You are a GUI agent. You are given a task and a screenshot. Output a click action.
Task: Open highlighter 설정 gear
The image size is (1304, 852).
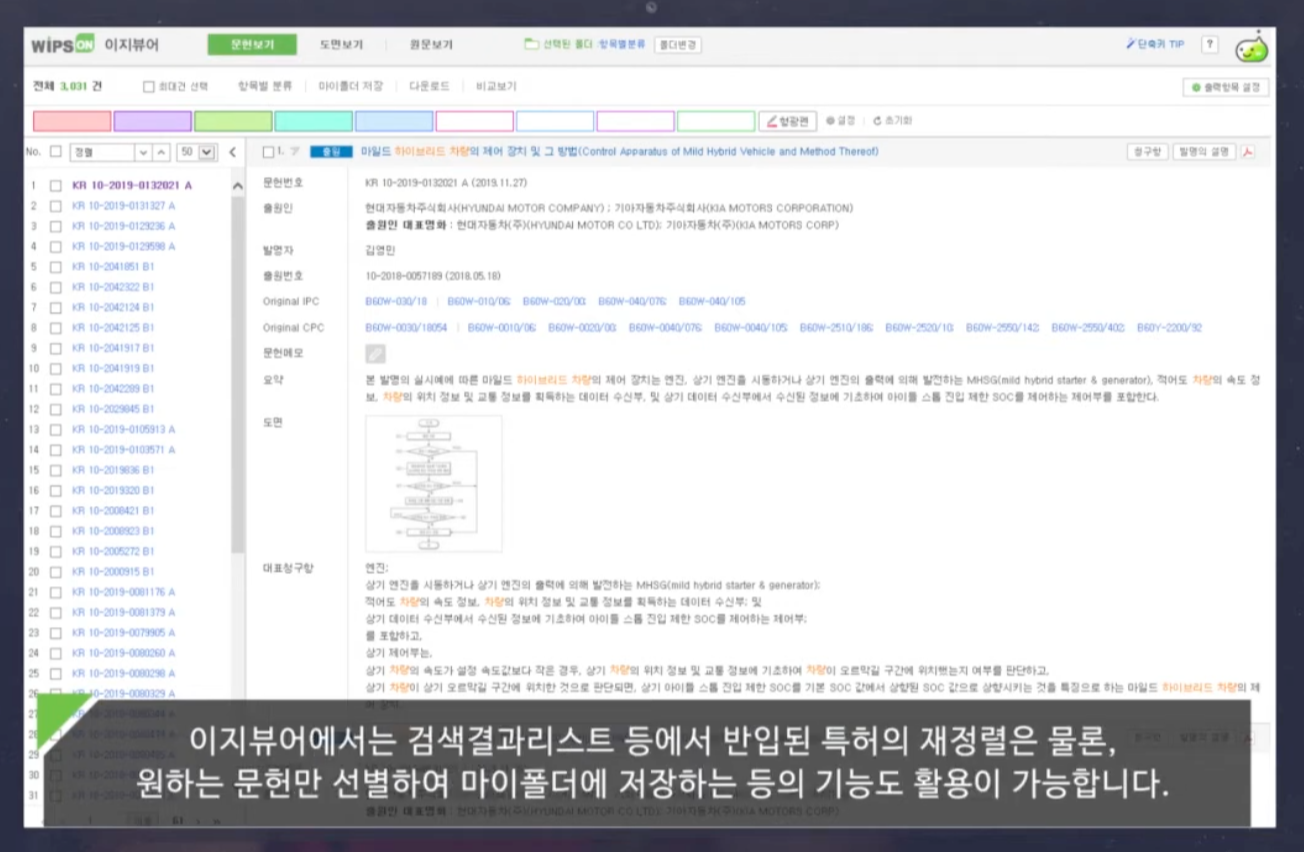(x=841, y=121)
